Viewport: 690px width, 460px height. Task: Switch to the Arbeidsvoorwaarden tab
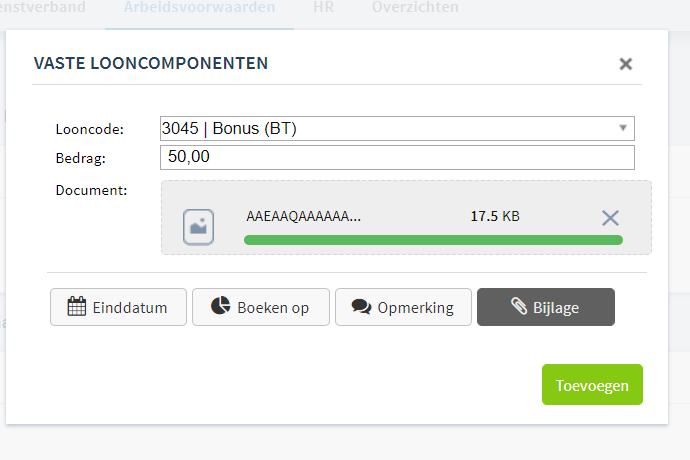click(x=199, y=7)
